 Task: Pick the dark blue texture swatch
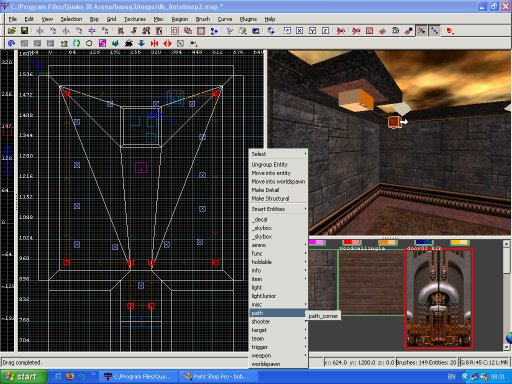423,242
